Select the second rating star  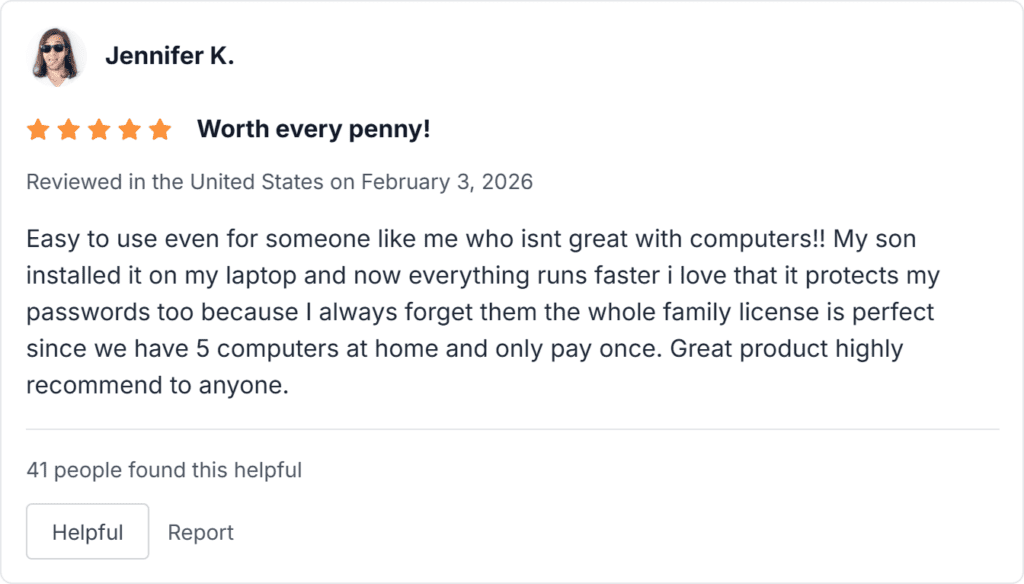pyautogui.click(x=68, y=130)
